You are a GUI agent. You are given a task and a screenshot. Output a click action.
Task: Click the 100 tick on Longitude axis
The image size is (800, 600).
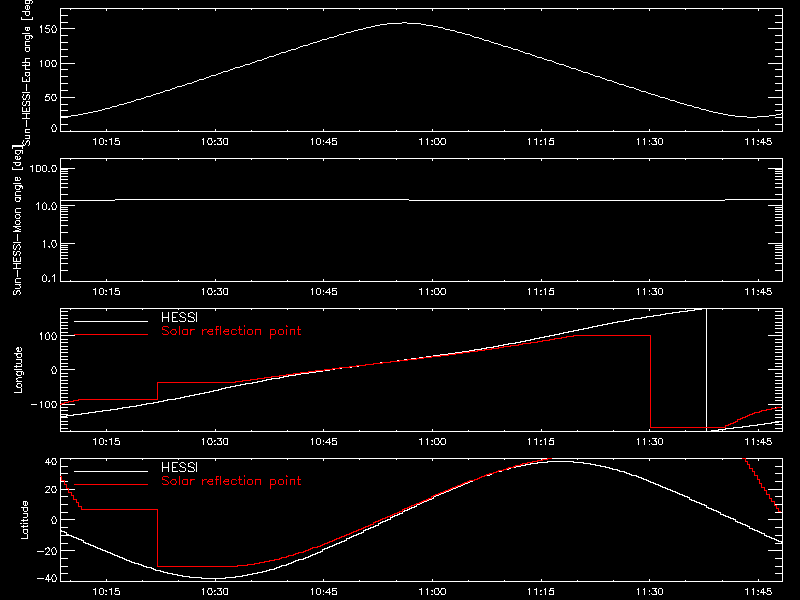click(x=48, y=336)
